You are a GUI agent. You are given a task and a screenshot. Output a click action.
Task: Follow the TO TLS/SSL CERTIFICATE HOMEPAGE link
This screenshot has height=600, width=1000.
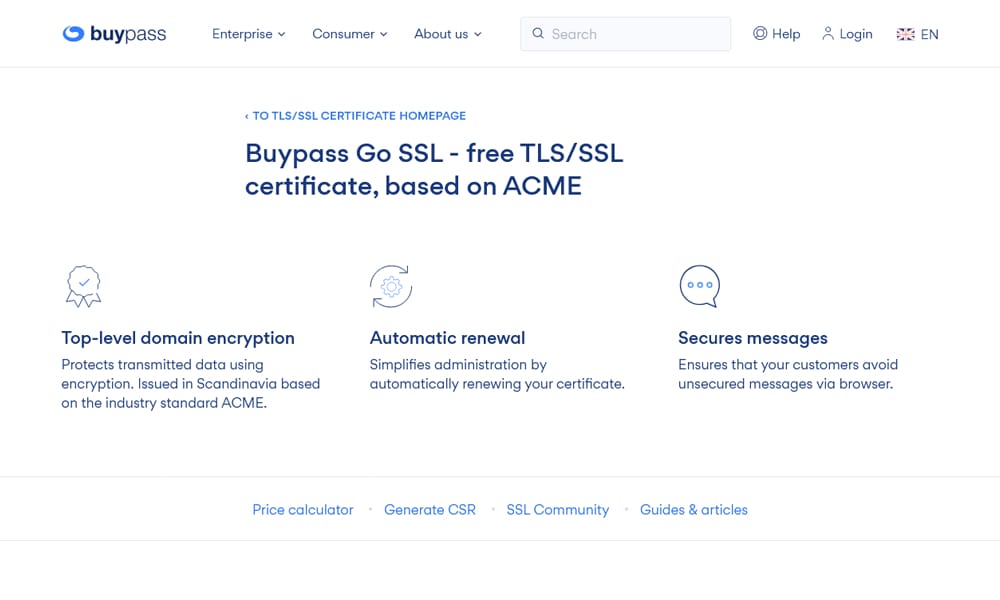355,115
